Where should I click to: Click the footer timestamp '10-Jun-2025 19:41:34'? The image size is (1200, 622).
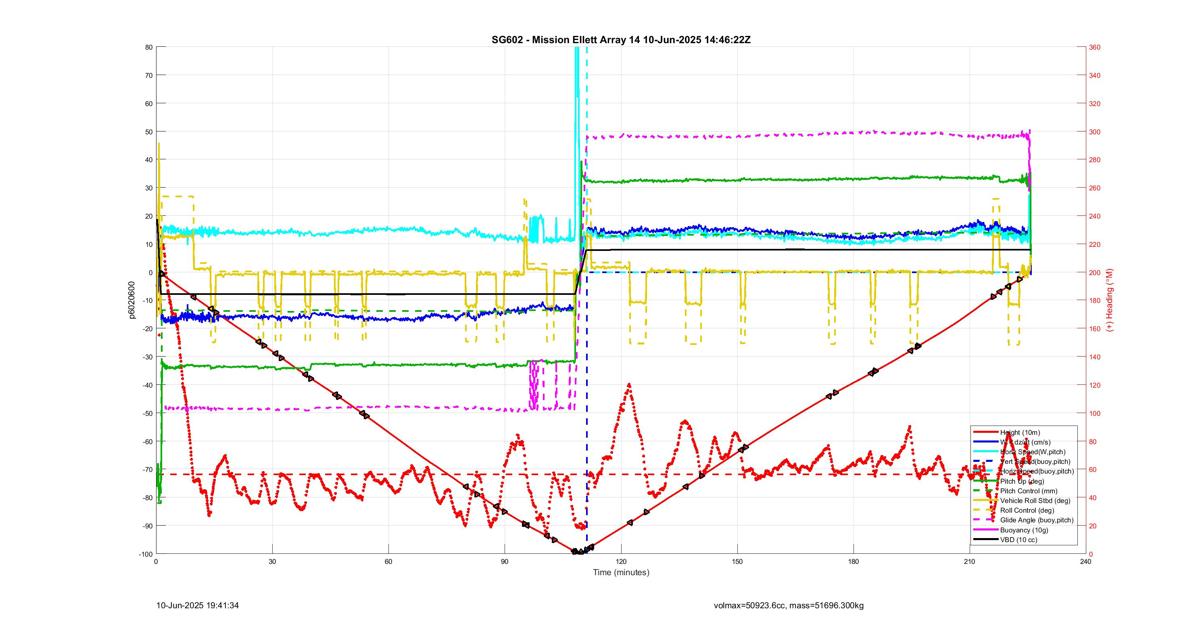(197, 605)
